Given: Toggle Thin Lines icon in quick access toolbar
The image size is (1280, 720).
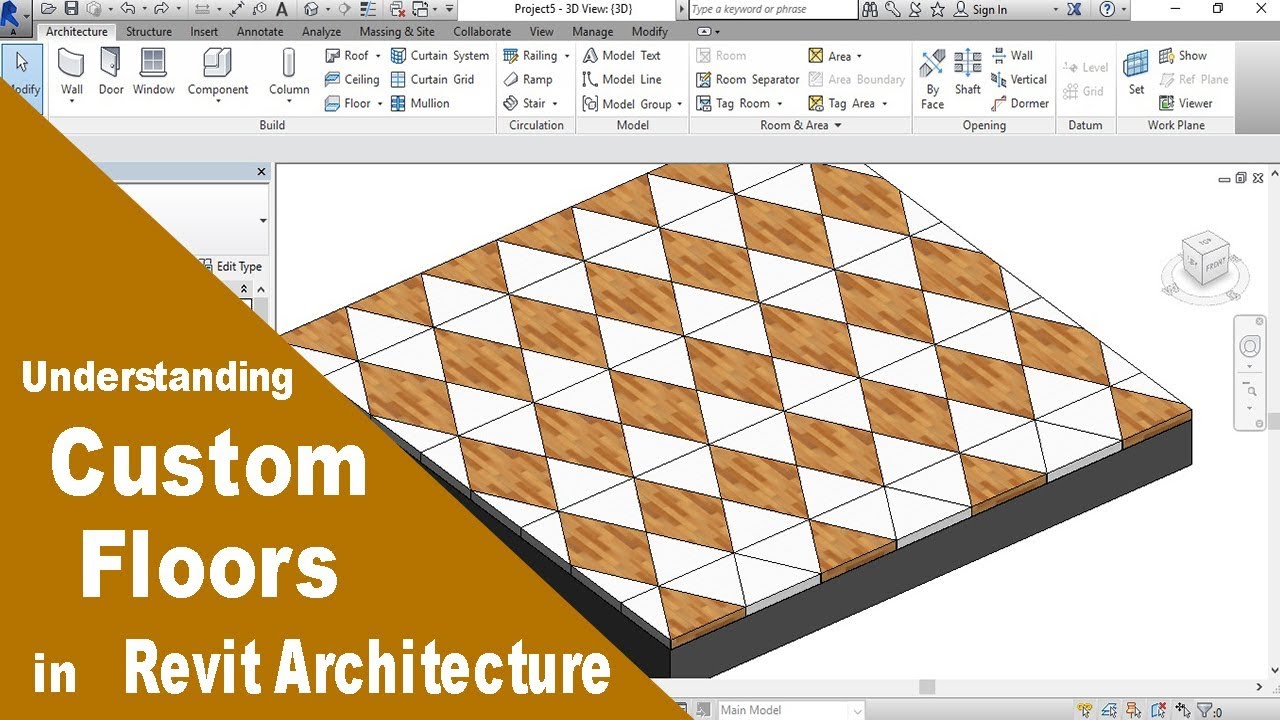Looking at the screenshot, I should (x=367, y=9).
